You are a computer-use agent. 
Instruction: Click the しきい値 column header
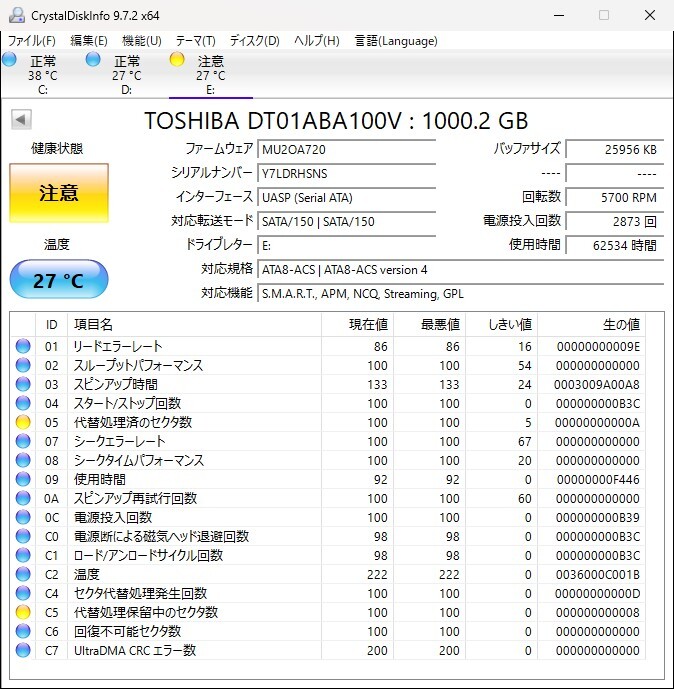pyautogui.click(x=501, y=325)
